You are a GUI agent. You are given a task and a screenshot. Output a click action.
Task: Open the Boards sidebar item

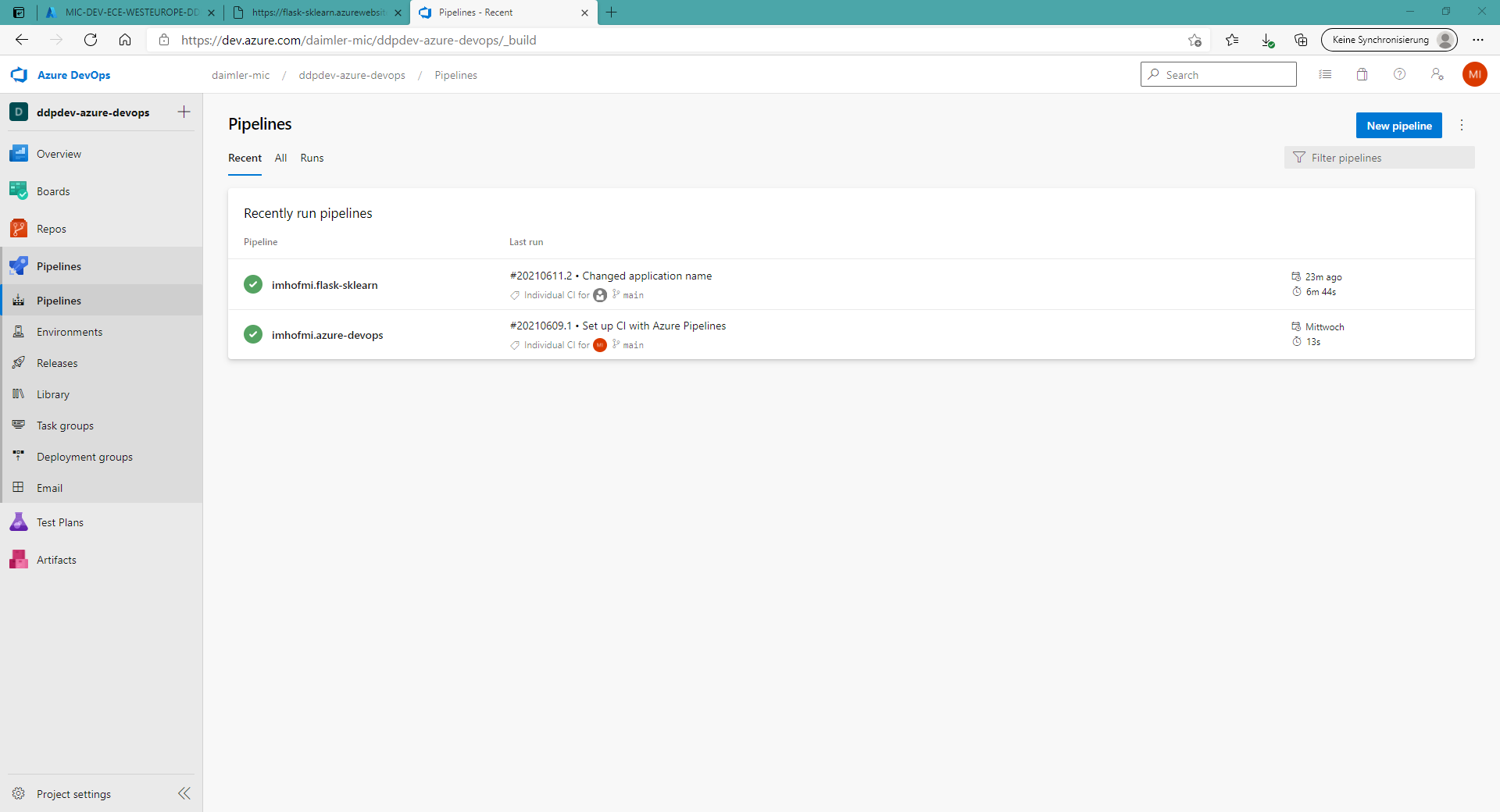click(102, 191)
